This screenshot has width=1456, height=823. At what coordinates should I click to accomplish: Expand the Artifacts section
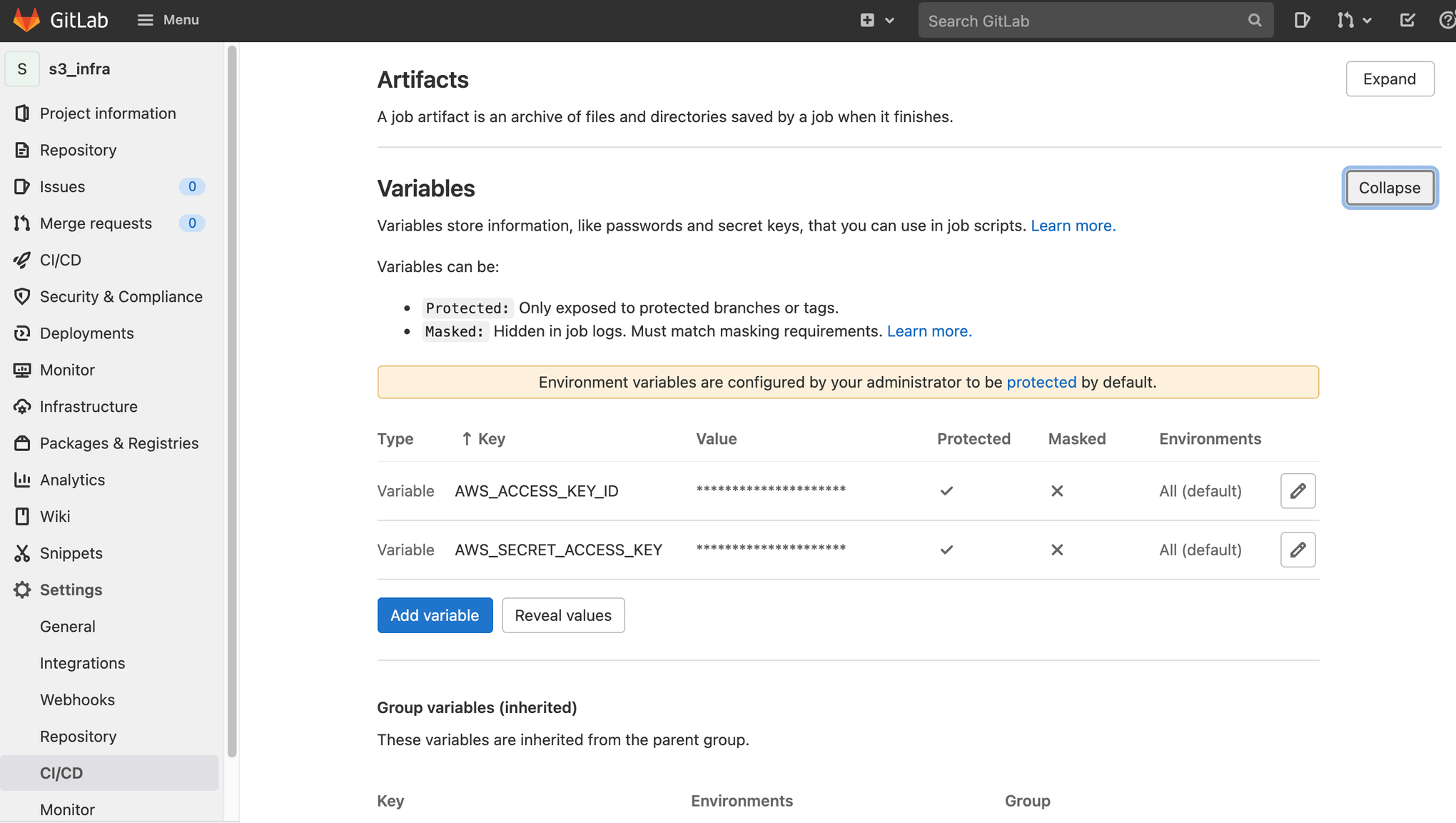click(x=1389, y=78)
